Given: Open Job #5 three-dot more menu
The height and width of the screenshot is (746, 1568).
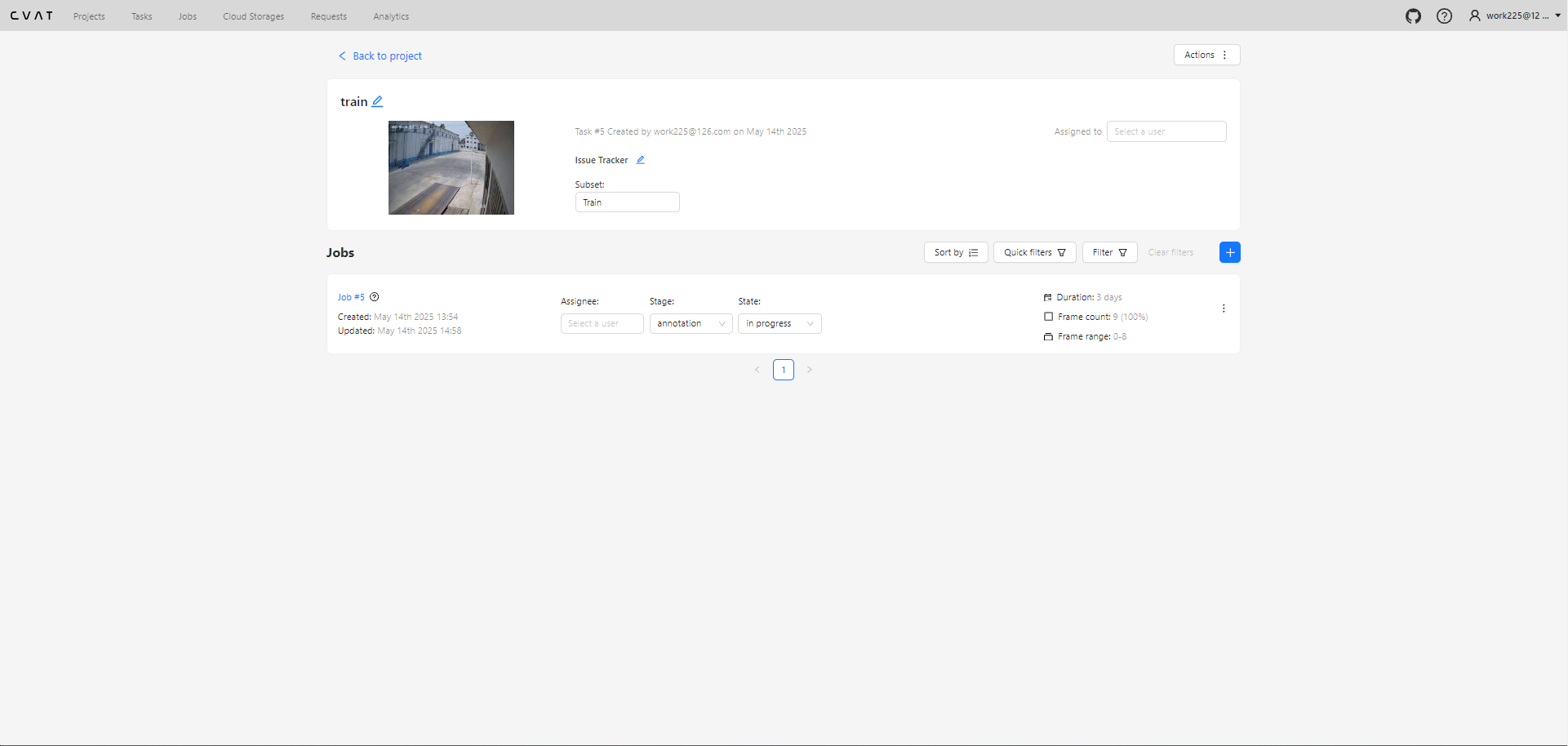Looking at the screenshot, I should click(x=1223, y=309).
